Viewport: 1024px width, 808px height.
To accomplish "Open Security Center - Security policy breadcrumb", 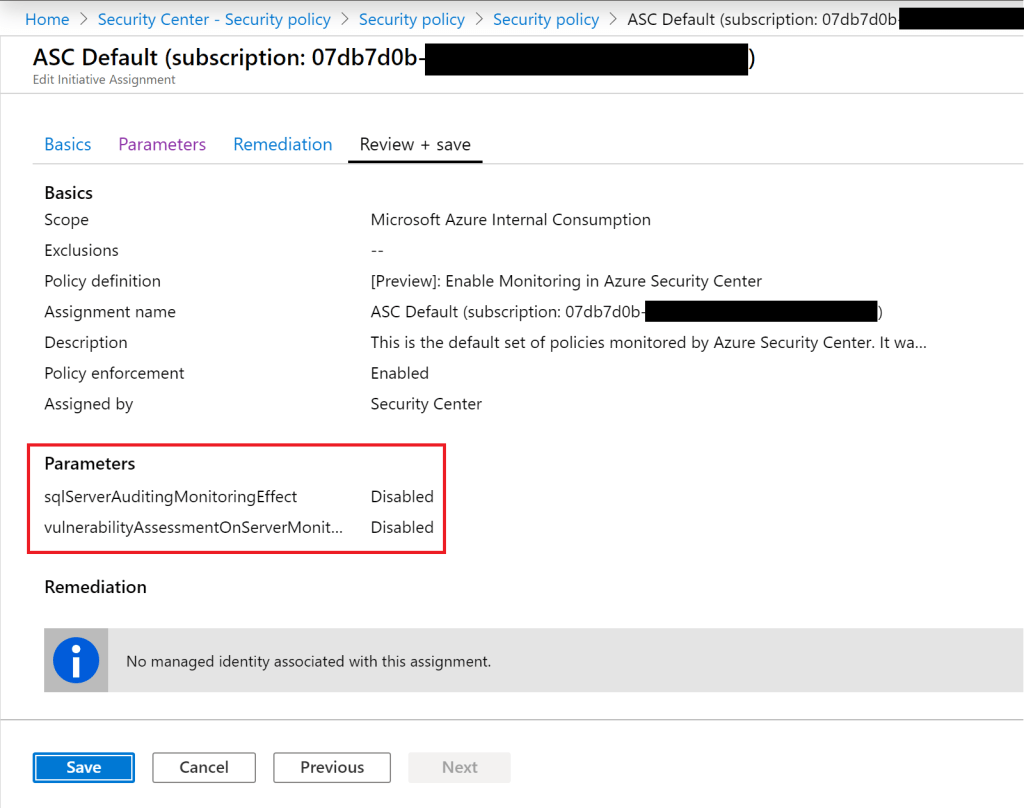I will [x=214, y=20].
